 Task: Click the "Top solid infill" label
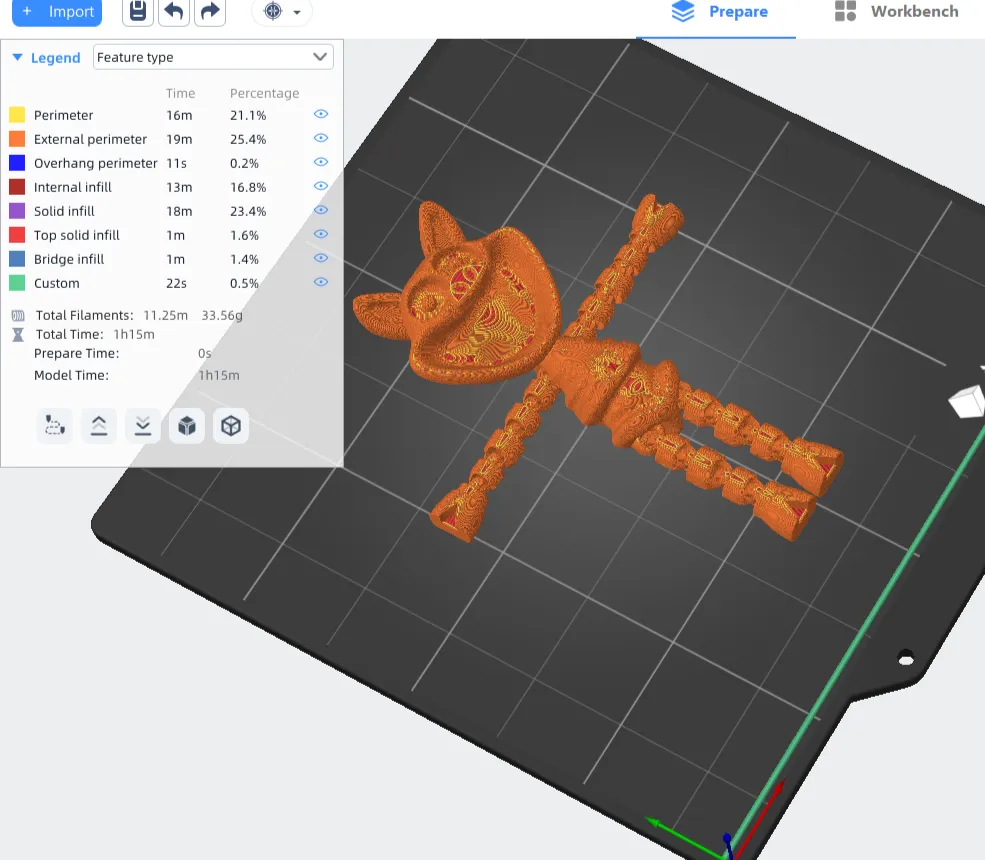pyautogui.click(x=77, y=235)
